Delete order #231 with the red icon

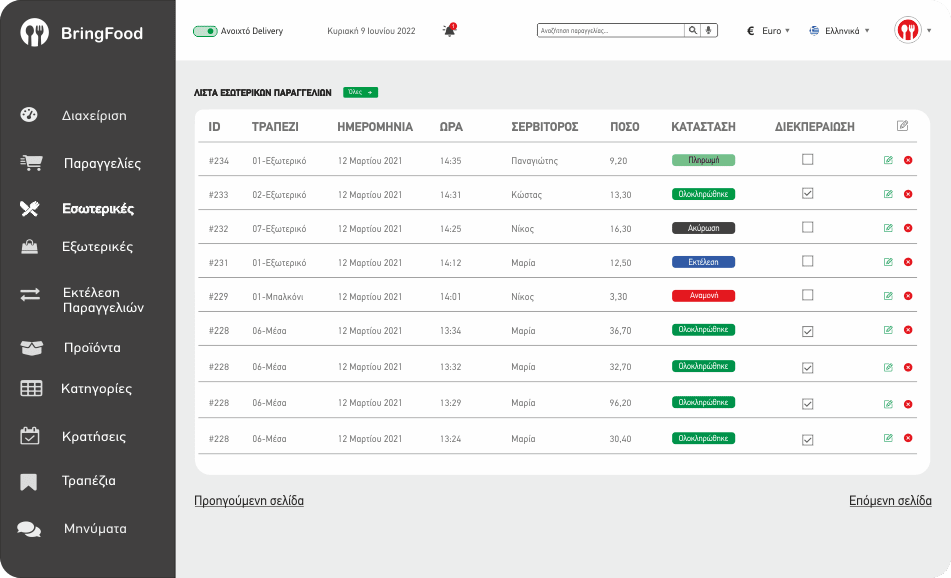908,262
